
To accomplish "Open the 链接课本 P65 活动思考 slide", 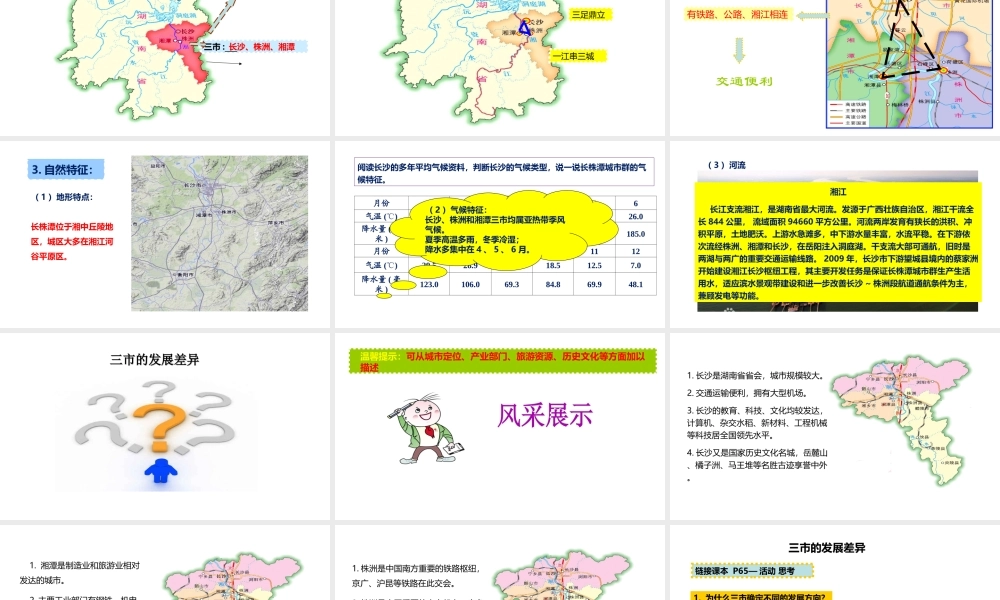I will click(x=835, y=562).
